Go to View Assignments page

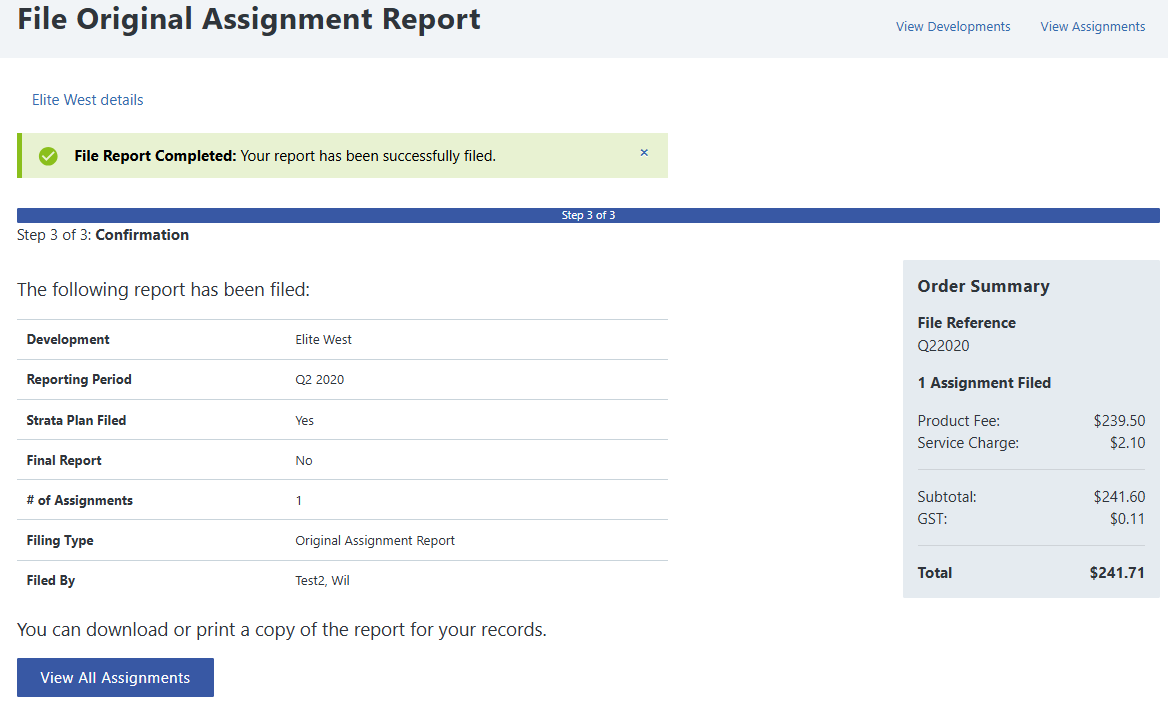(1092, 27)
